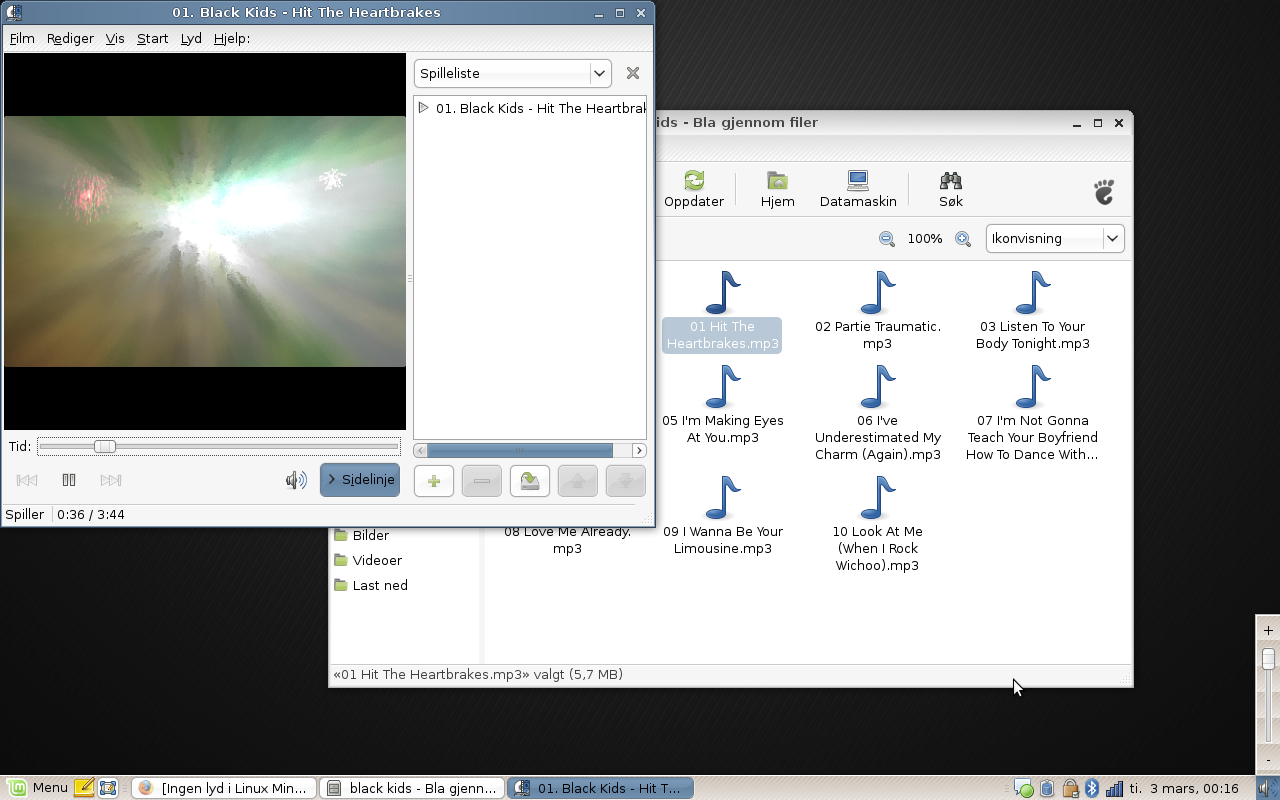
Task: Open Datamaskin in file browser toolbar
Action: coord(858,189)
